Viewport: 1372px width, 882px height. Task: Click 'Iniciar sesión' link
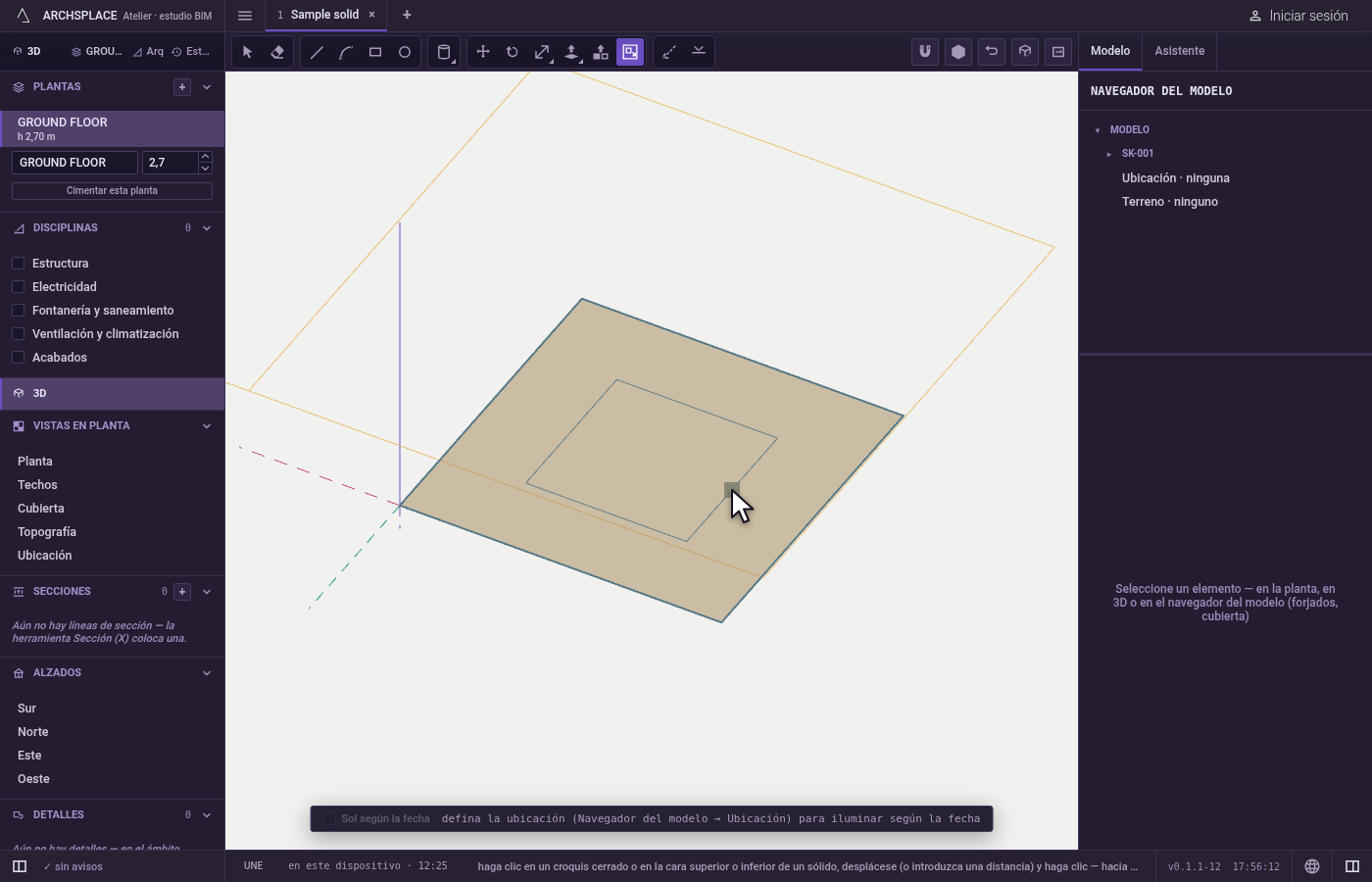pyautogui.click(x=1298, y=16)
